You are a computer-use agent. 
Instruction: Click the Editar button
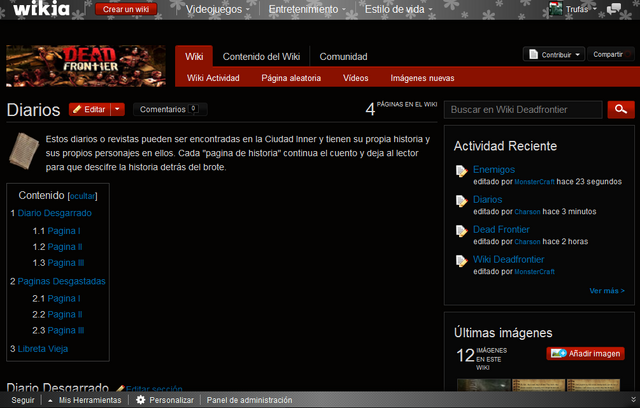pos(89,109)
